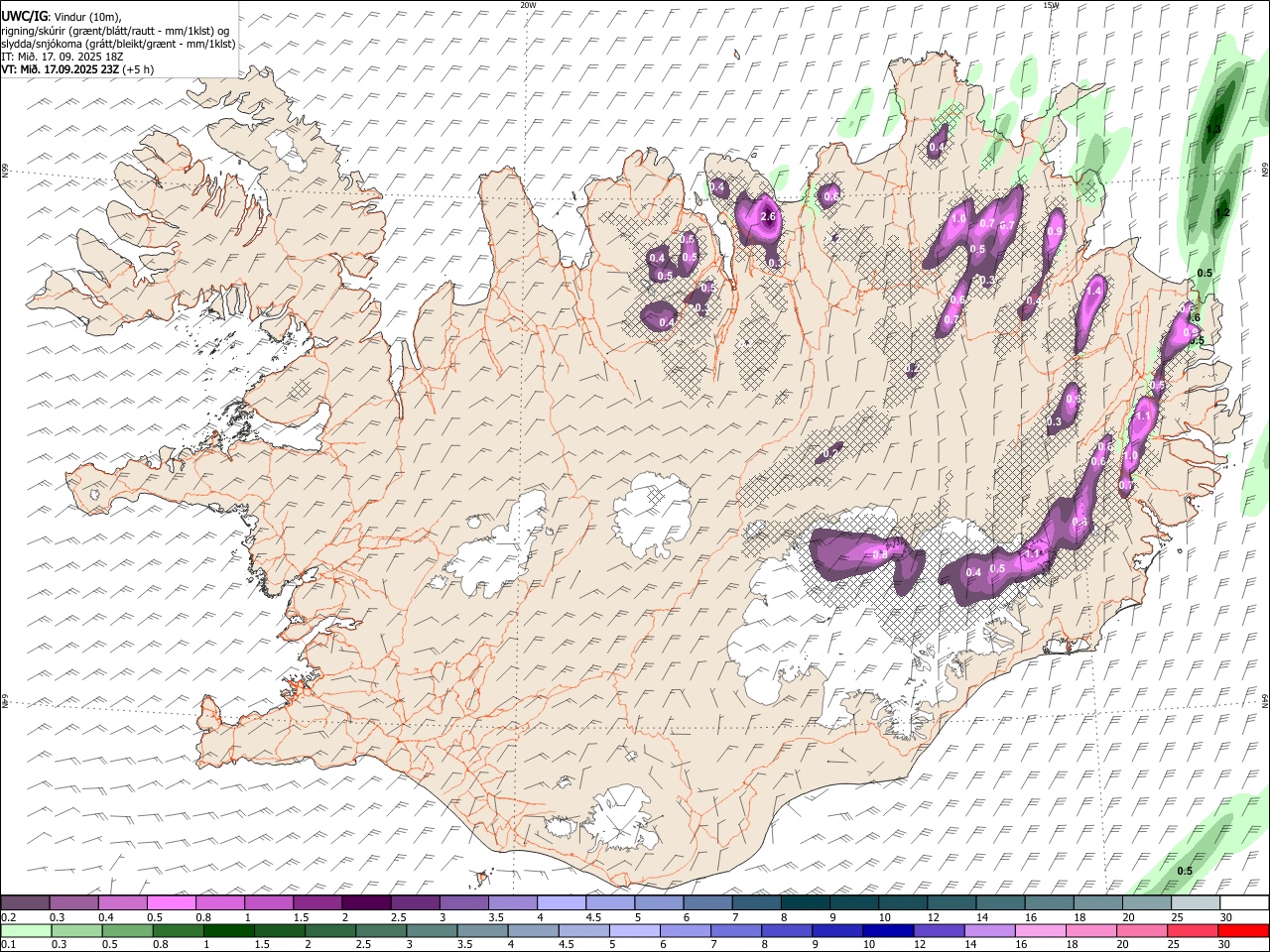Click the '2.6' precipitation value on the map

pos(767,216)
